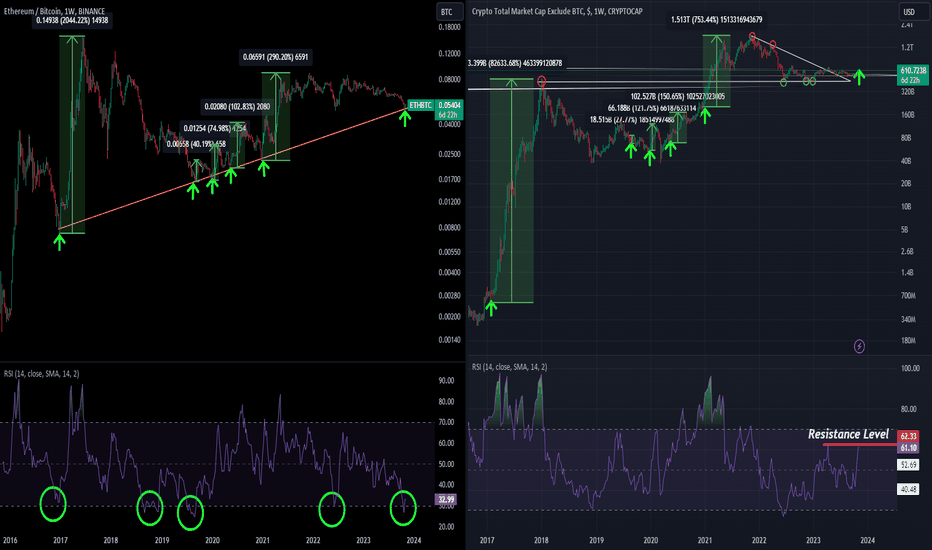Click the Crypto Total Market Cap chart title
This screenshot has width=932, height=550.
(557, 11)
